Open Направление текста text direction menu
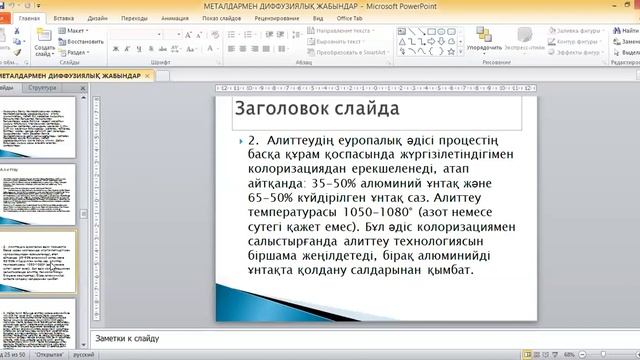 tap(341, 31)
